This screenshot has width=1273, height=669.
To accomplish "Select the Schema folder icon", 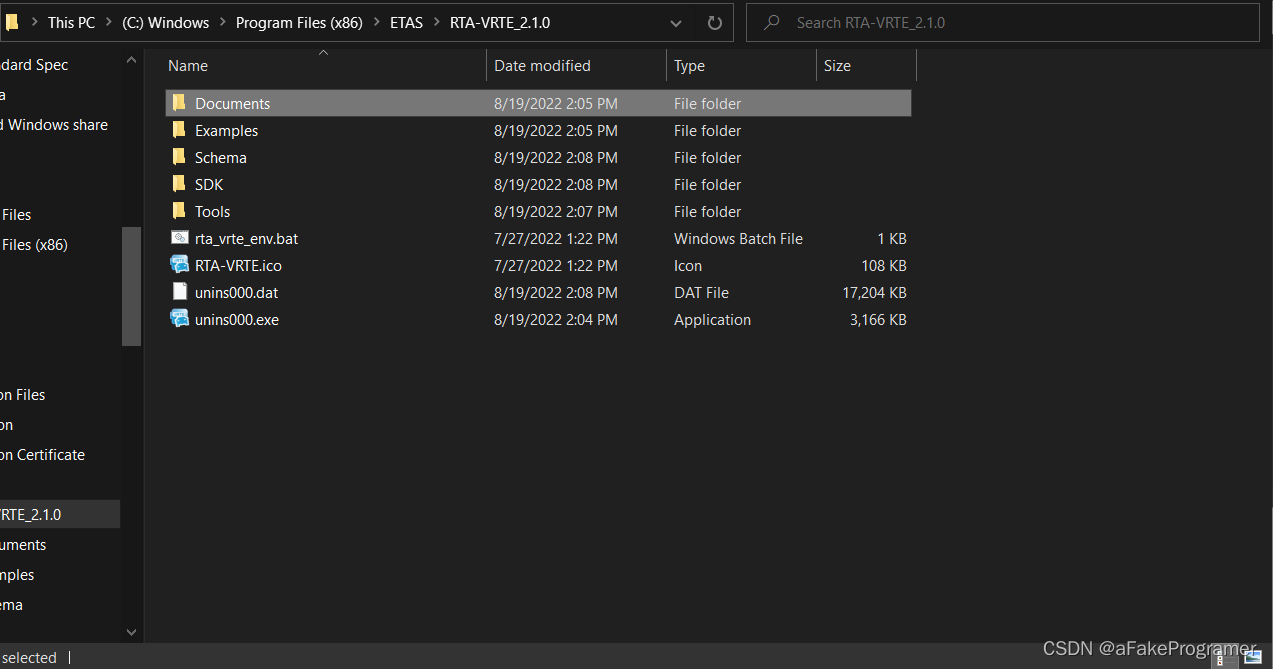I will pyautogui.click(x=179, y=157).
